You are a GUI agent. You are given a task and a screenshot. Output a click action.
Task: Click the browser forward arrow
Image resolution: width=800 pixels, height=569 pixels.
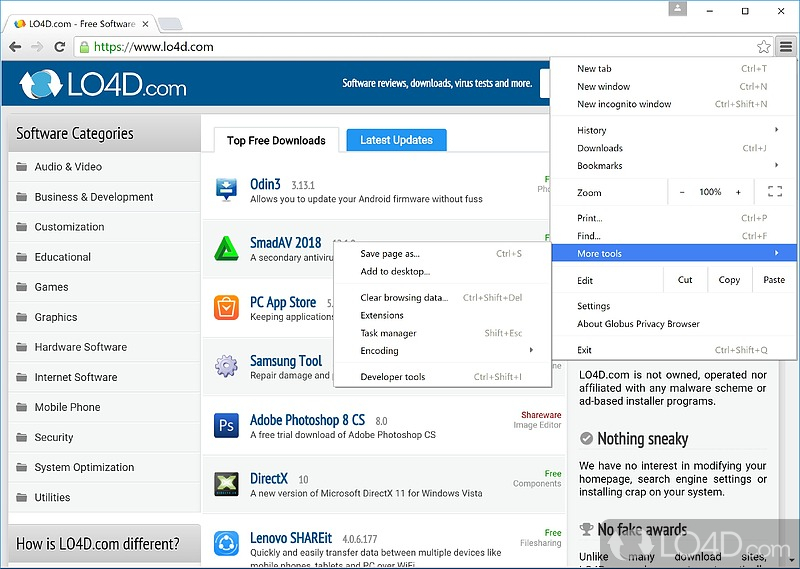point(37,47)
